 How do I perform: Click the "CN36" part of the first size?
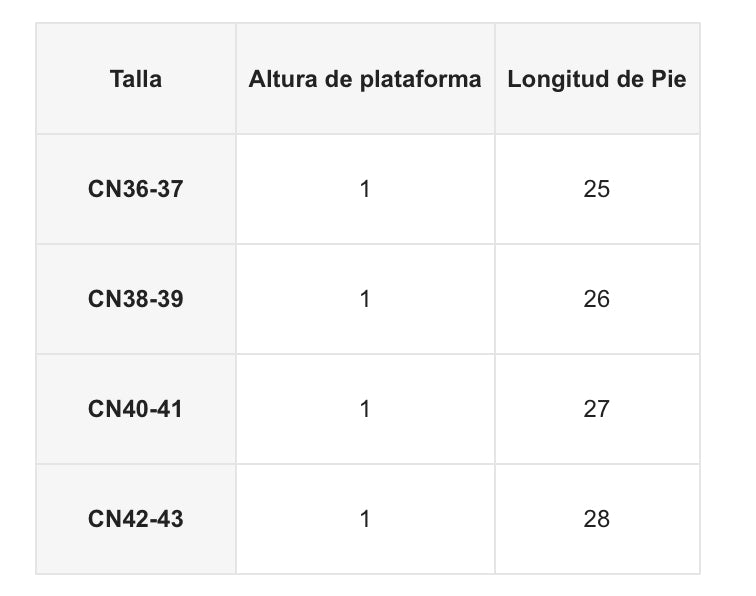click(x=116, y=189)
